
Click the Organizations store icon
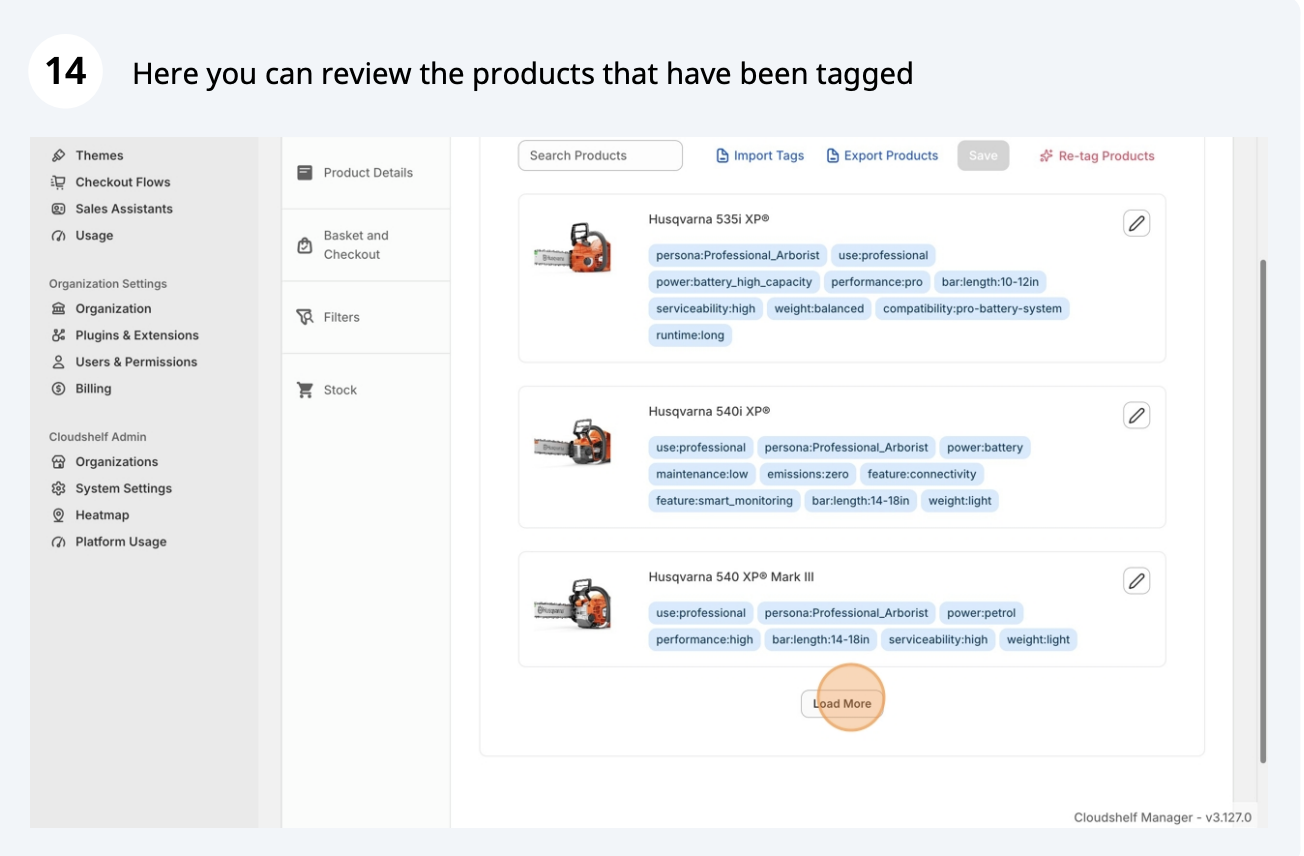point(58,462)
